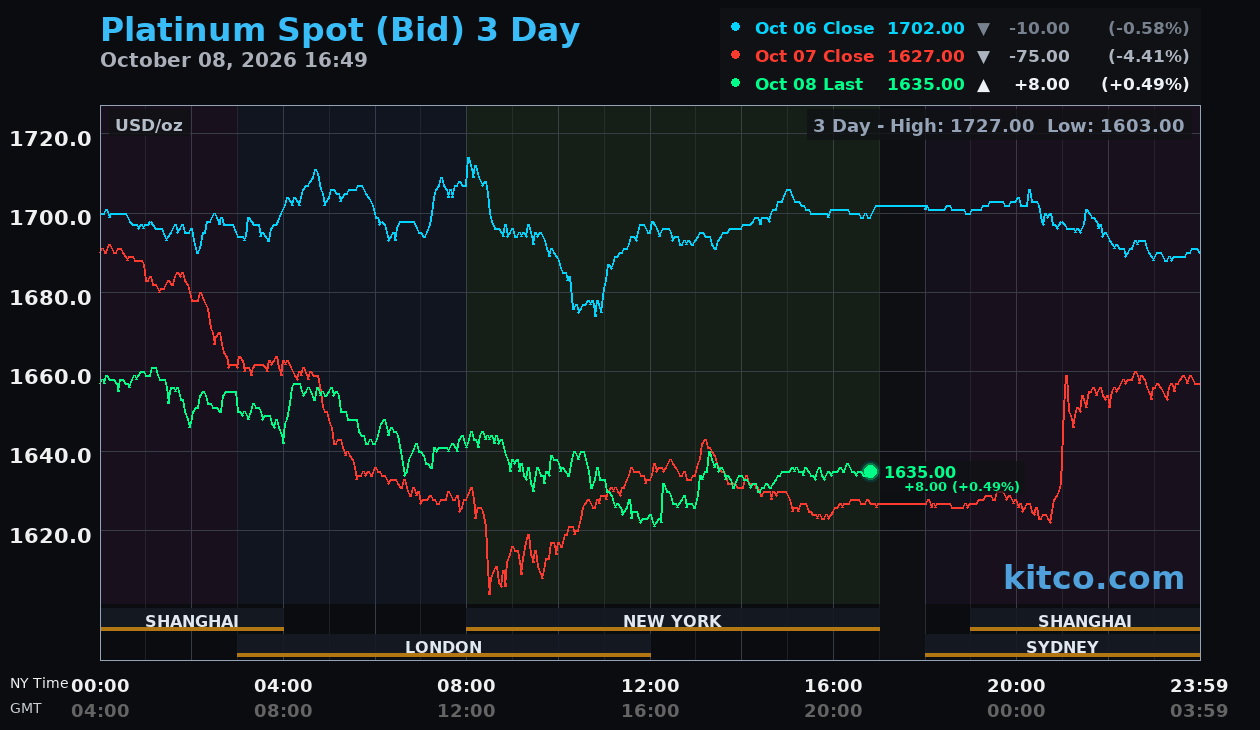Image resolution: width=1260 pixels, height=730 pixels.
Task: Click the Oct 06 Close label
Action: [x=815, y=28]
